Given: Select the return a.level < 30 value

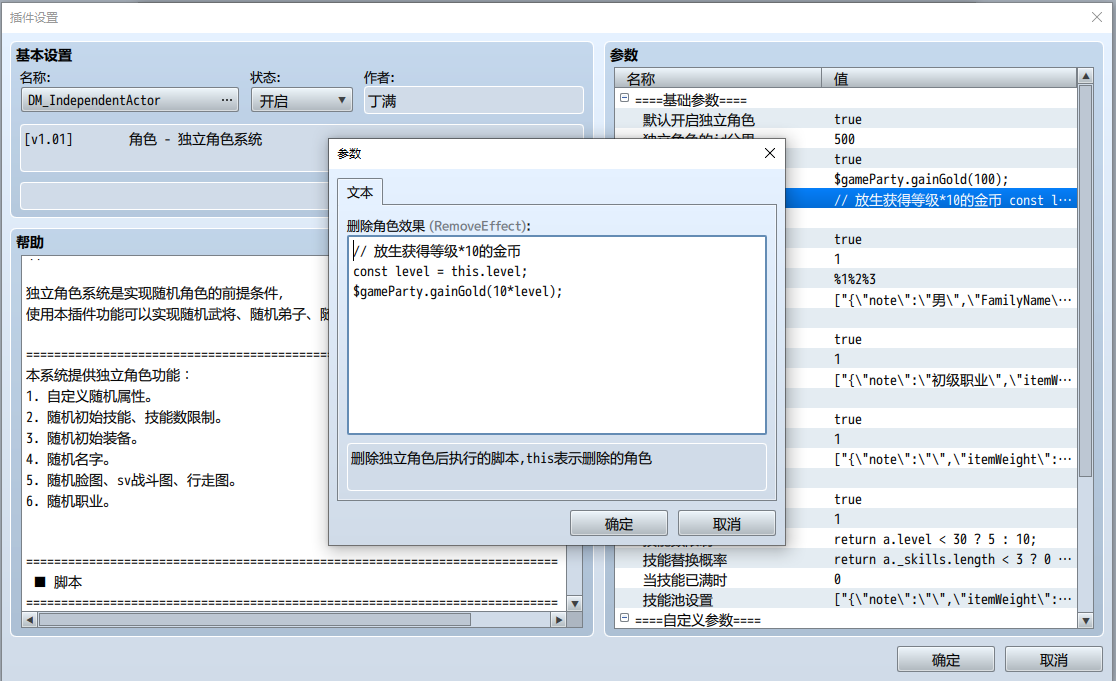Looking at the screenshot, I should pyautogui.click(x=935, y=539).
